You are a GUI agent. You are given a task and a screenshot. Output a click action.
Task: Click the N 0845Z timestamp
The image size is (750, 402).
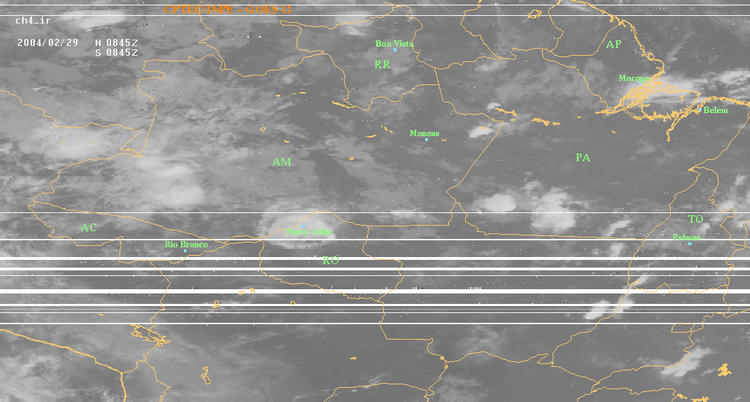[x=117, y=43]
